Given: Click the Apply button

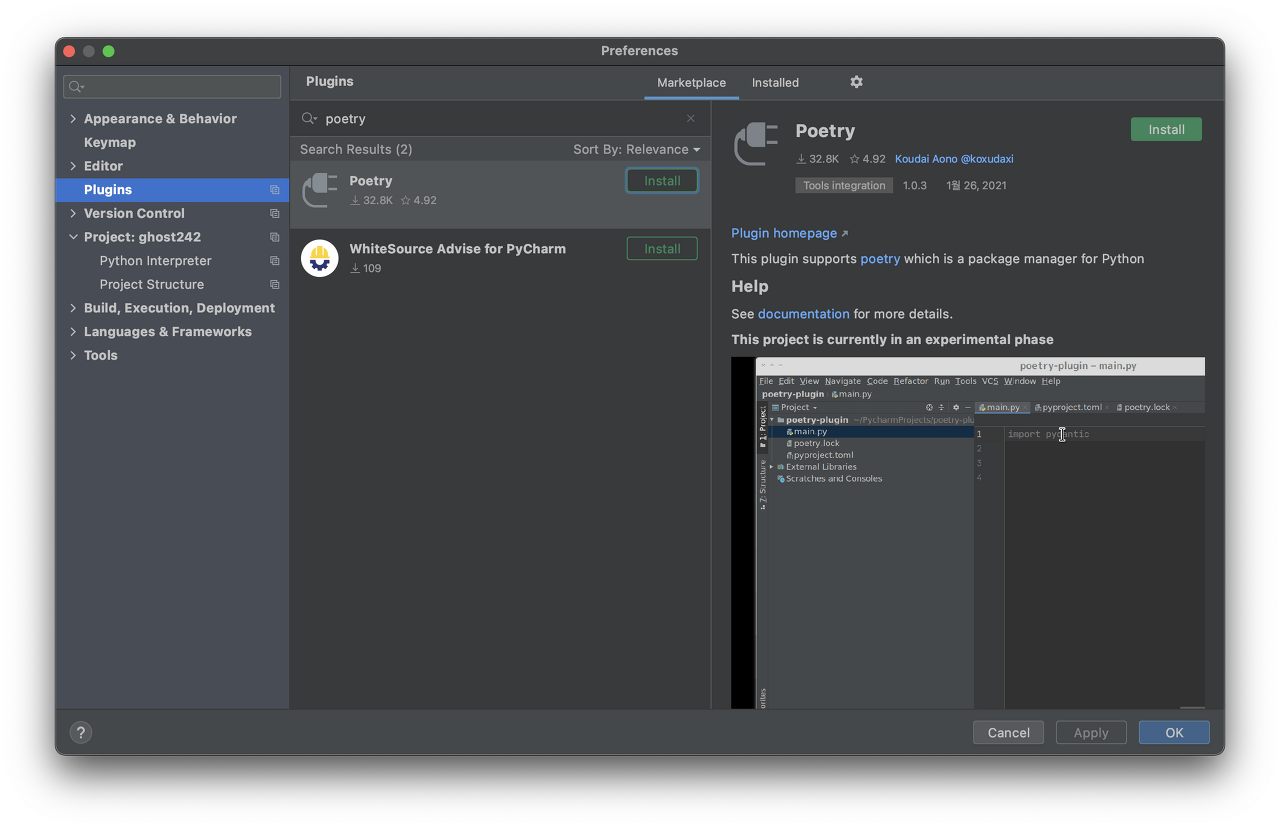Looking at the screenshot, I should [1091, 732].
